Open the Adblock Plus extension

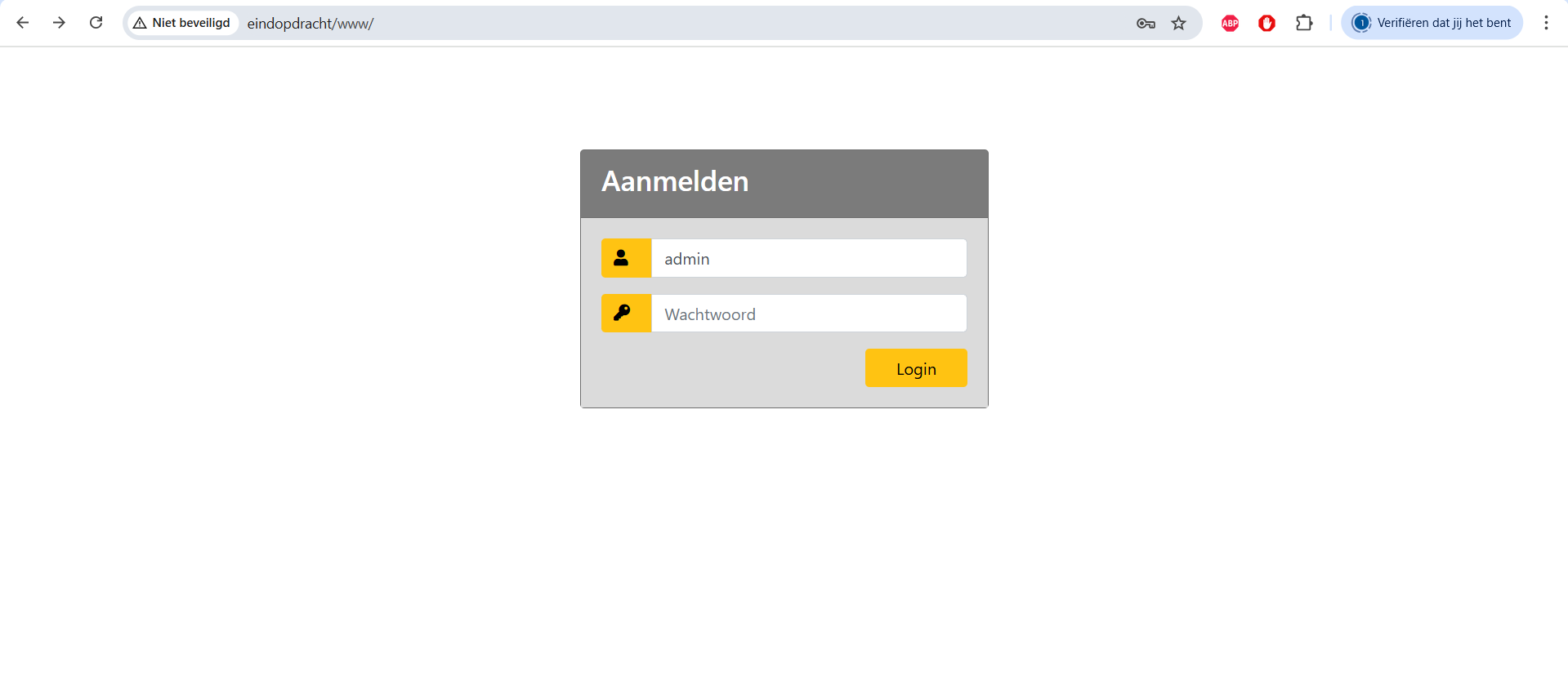(x=1230, y=24)
